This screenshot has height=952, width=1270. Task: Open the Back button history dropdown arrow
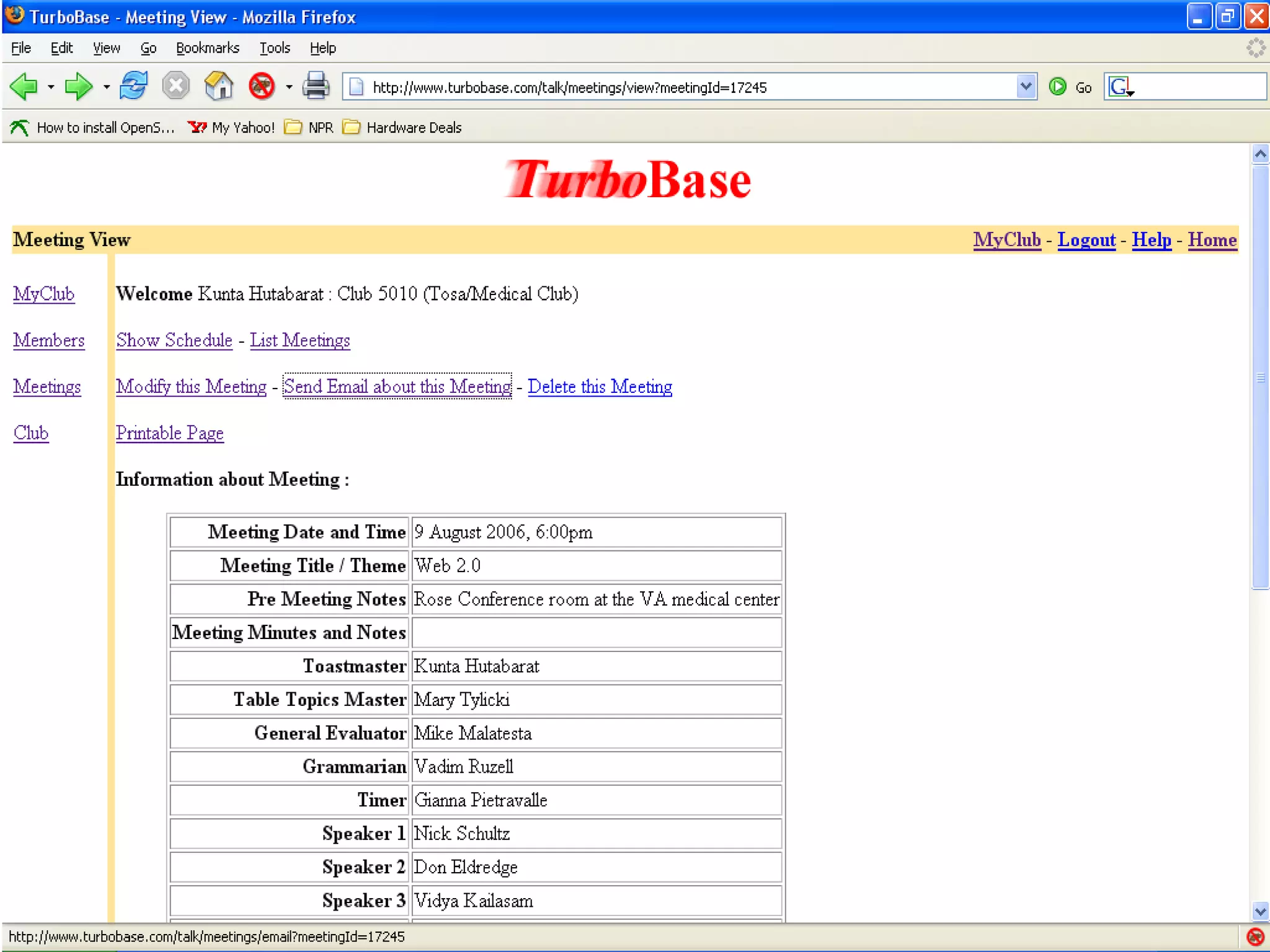coord(51,87)
